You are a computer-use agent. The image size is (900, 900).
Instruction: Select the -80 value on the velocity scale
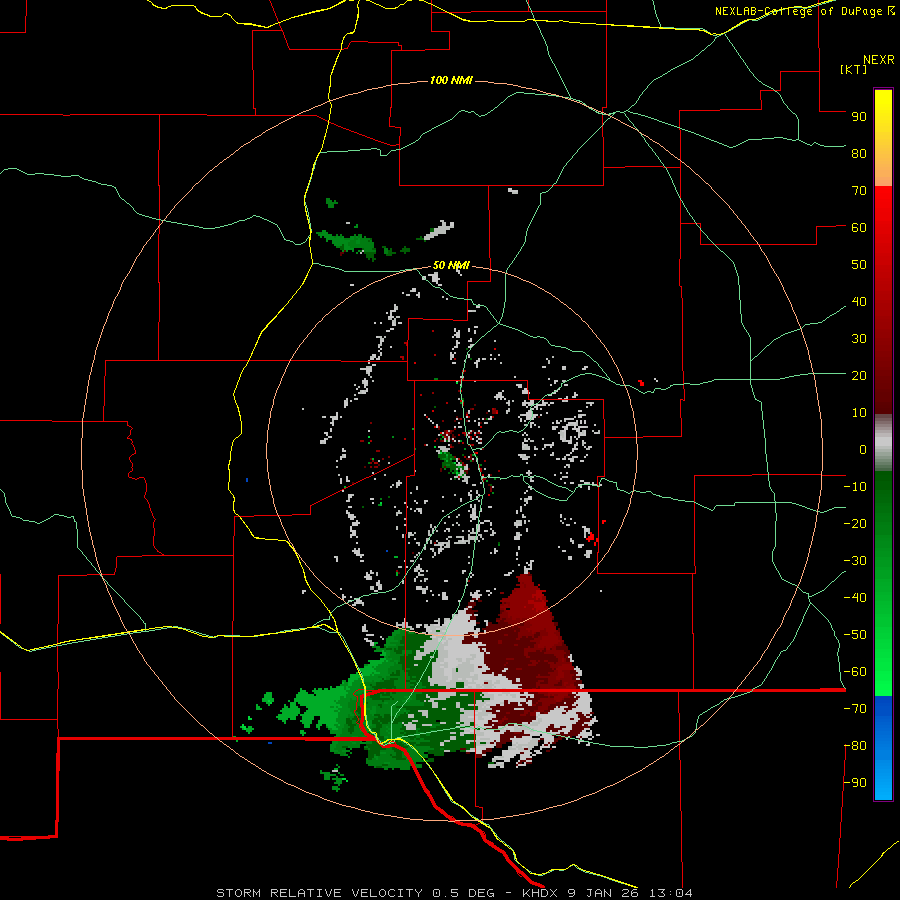(x=855, y=746)
